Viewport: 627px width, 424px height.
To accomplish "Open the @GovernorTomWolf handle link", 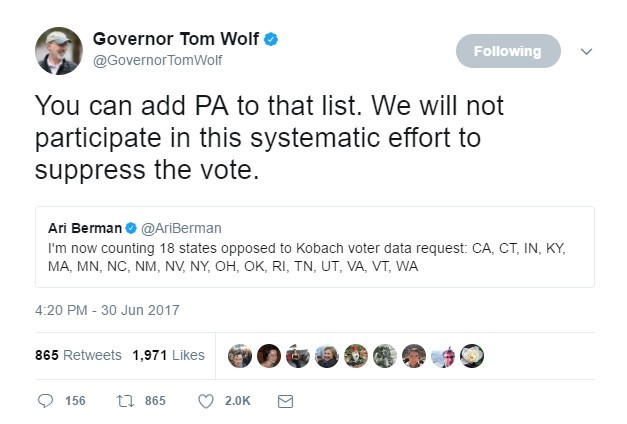I will [157, 60].
